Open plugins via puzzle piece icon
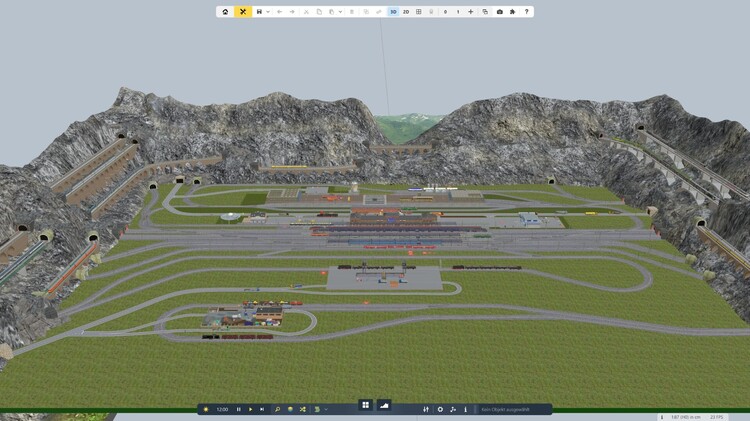 click(512, 11)
